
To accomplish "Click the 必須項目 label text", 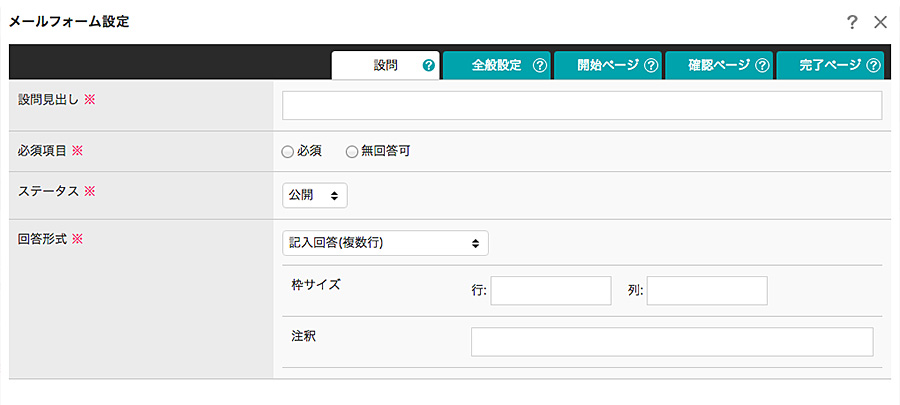I will [x=43, y=151].
